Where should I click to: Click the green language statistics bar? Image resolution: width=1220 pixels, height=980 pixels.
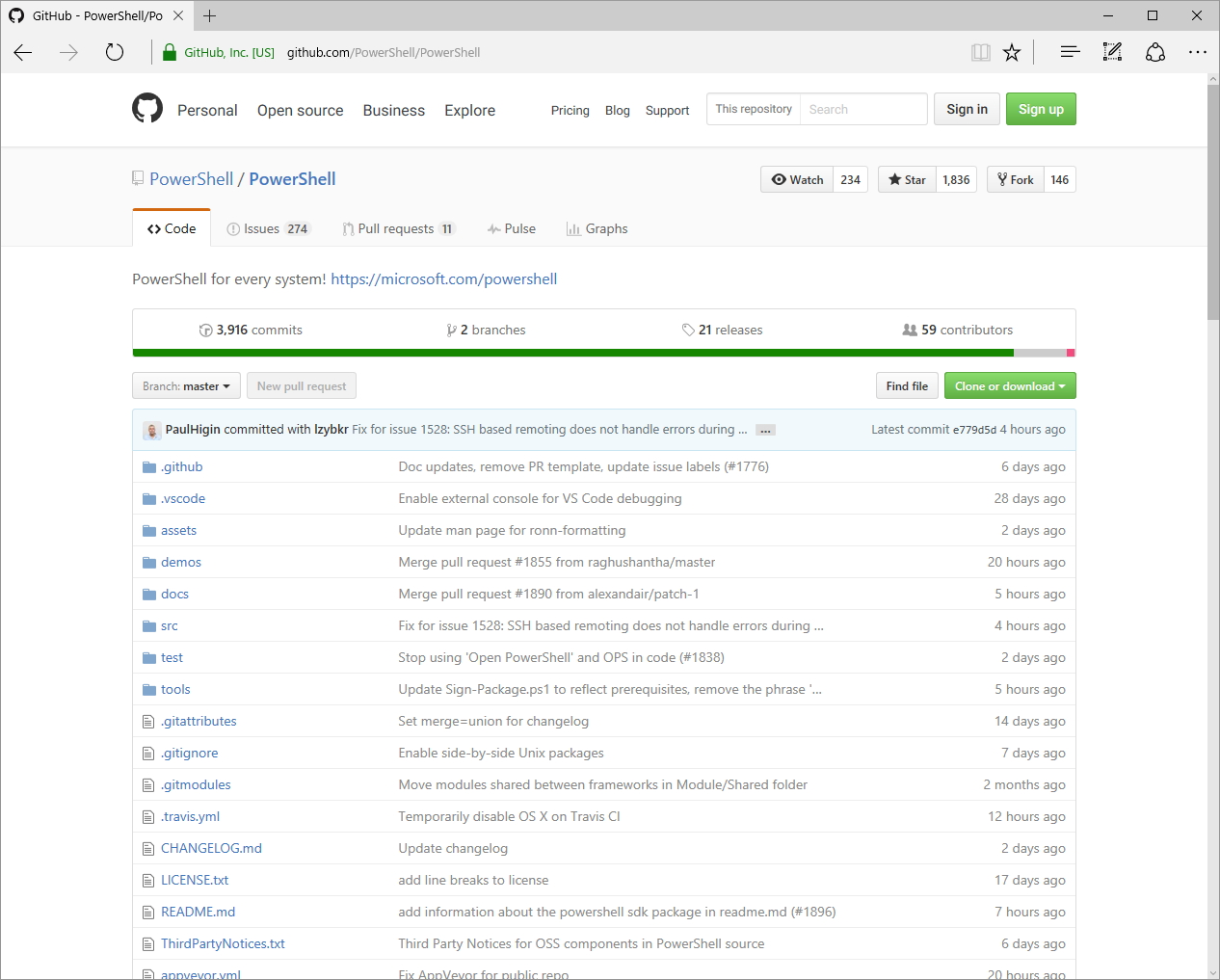[x=578, y=353]
